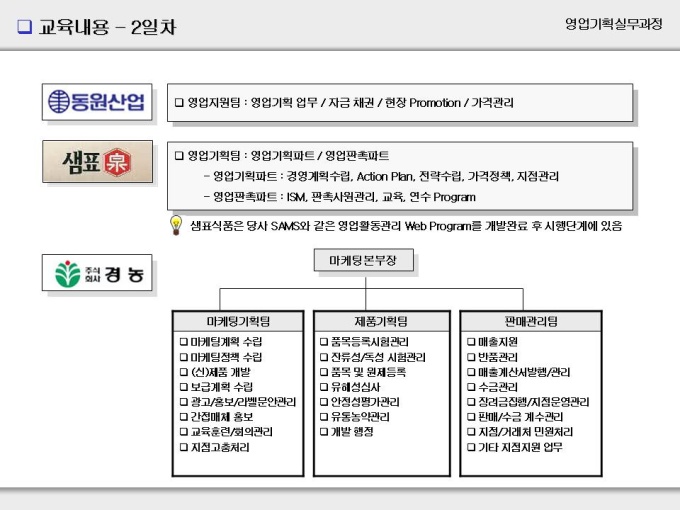Select the 판매관리팀 header box

531,321
